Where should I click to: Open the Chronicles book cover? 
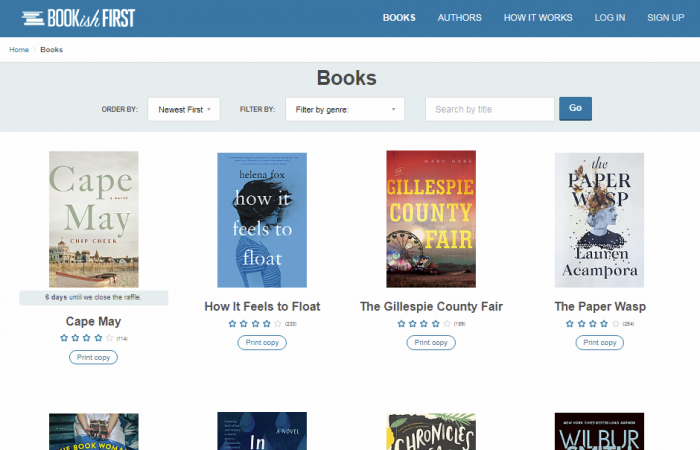[431, 431]
